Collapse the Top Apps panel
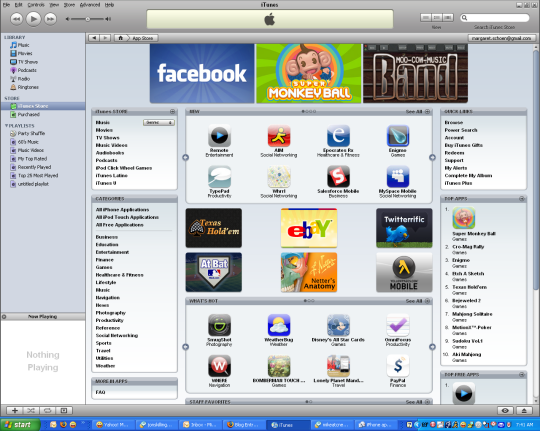Screen dimensions: 540x431 pyautogui.click(x=522, y=199)
